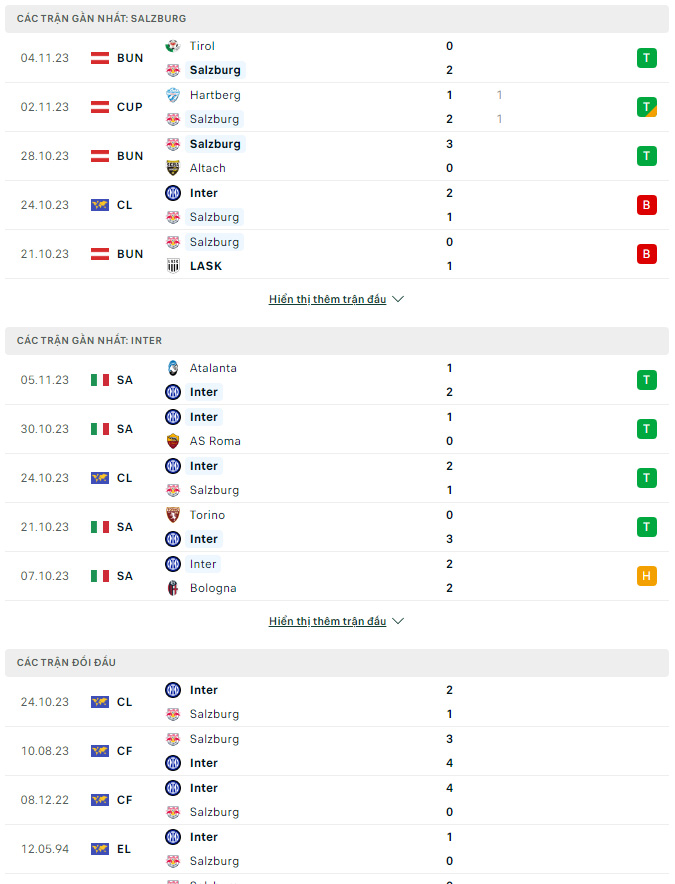The width and height of the screenshot is (675, 884).
Task: Click the Austrian flag on the 02.11.23 CUP match
Action: tap(100, 107)
